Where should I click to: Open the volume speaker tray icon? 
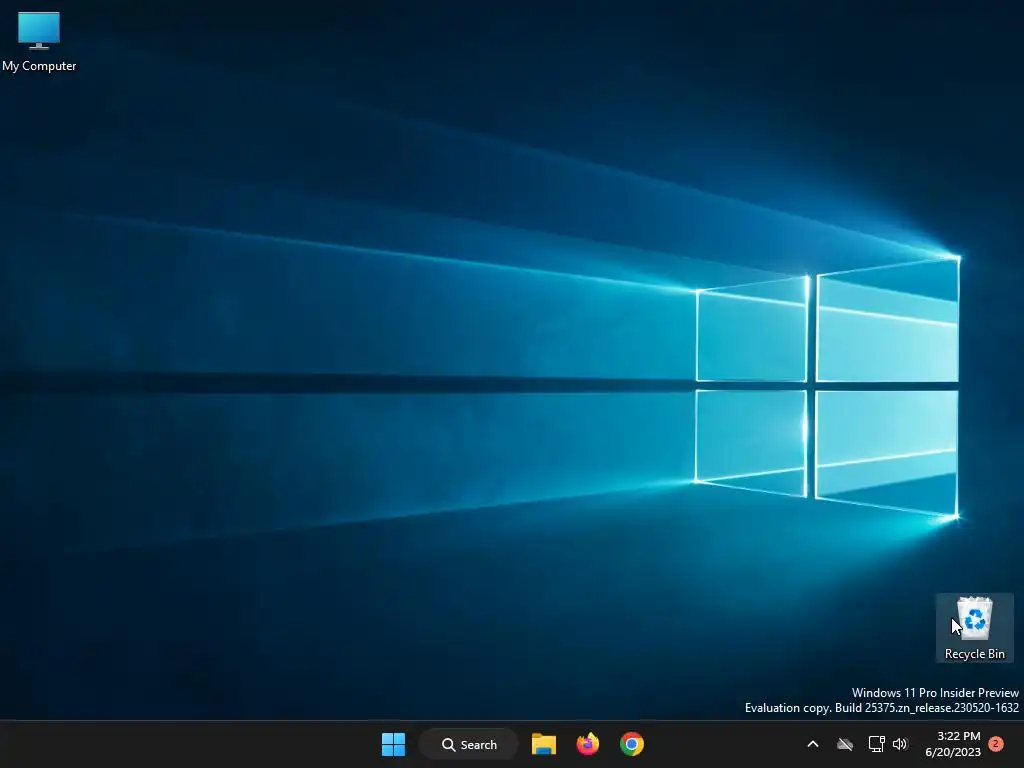pyautogui.click(x=900, y=744)
